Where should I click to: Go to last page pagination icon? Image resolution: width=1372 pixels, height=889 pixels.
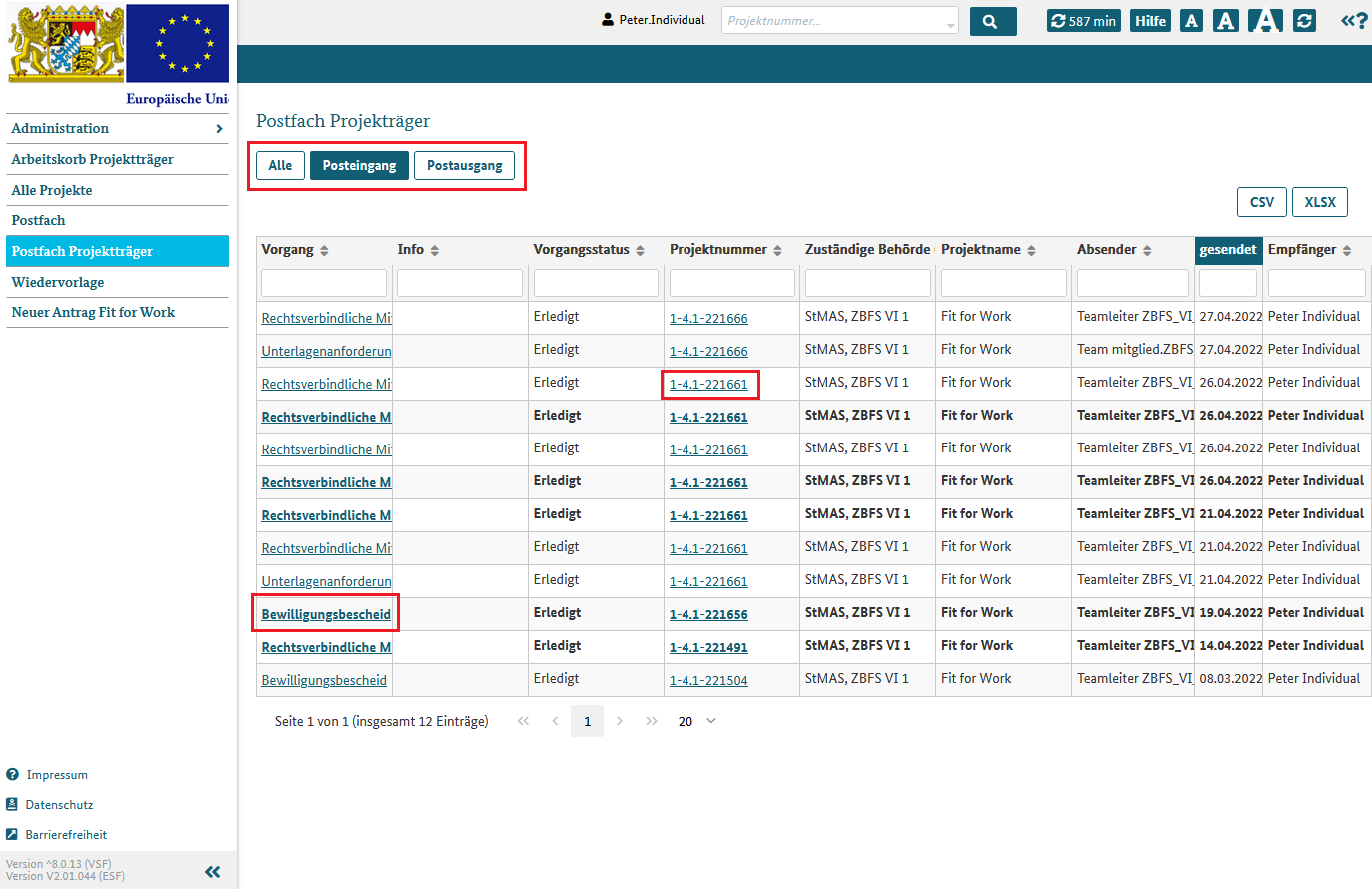click(x=652, y=721)
